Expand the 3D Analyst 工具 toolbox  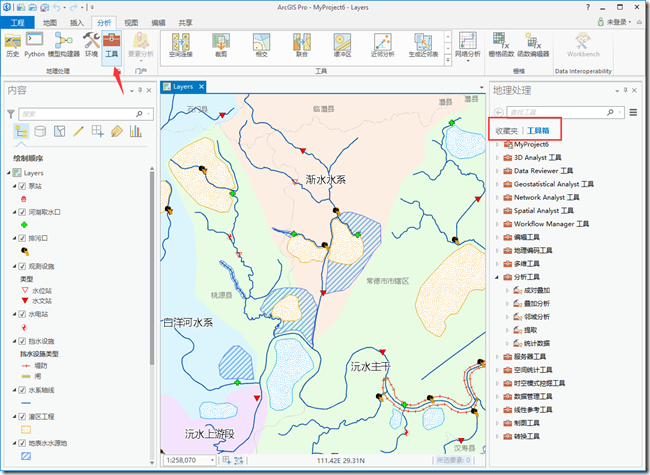pos(497,158)
